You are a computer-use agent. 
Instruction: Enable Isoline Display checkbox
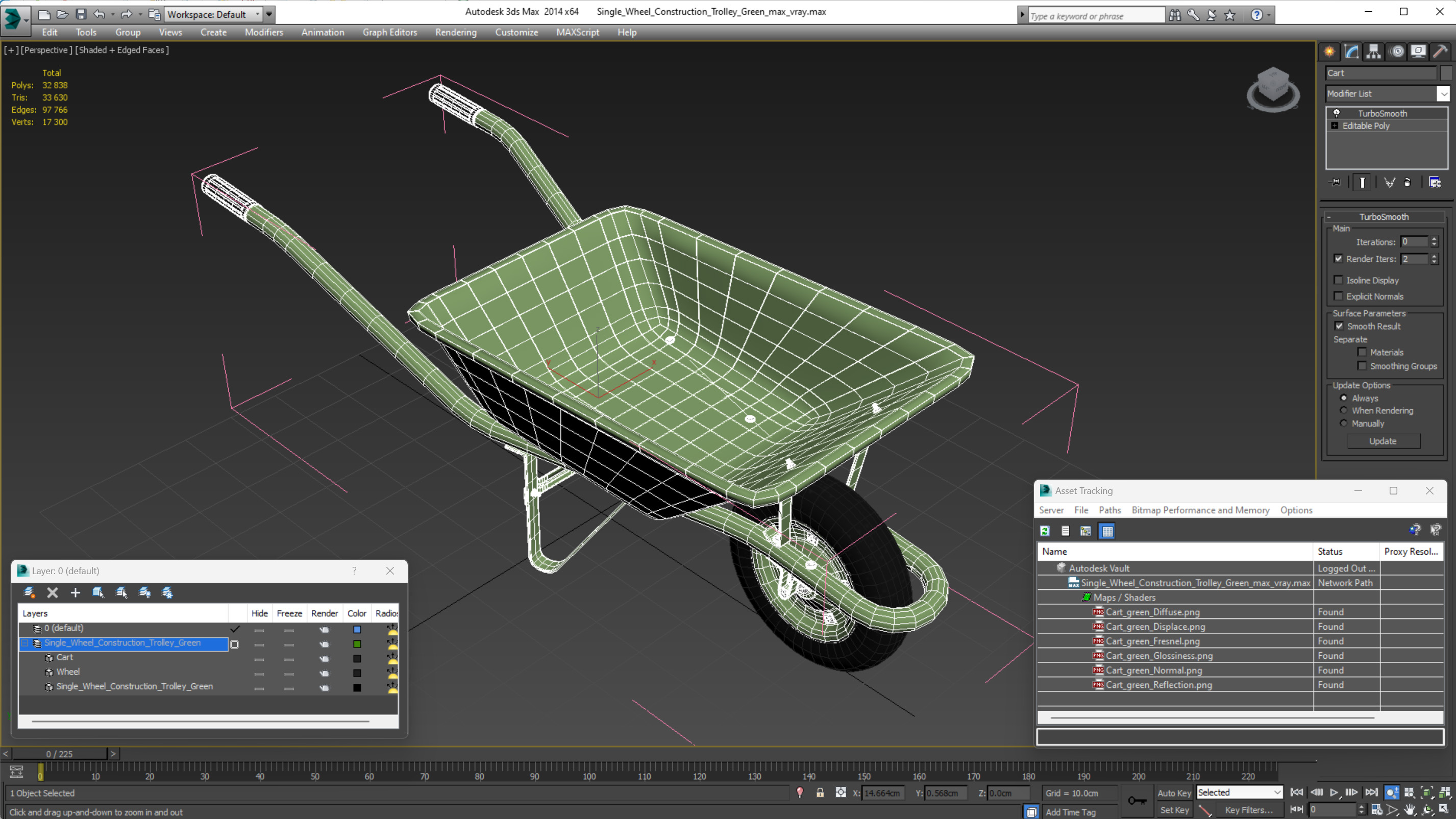1338,280
